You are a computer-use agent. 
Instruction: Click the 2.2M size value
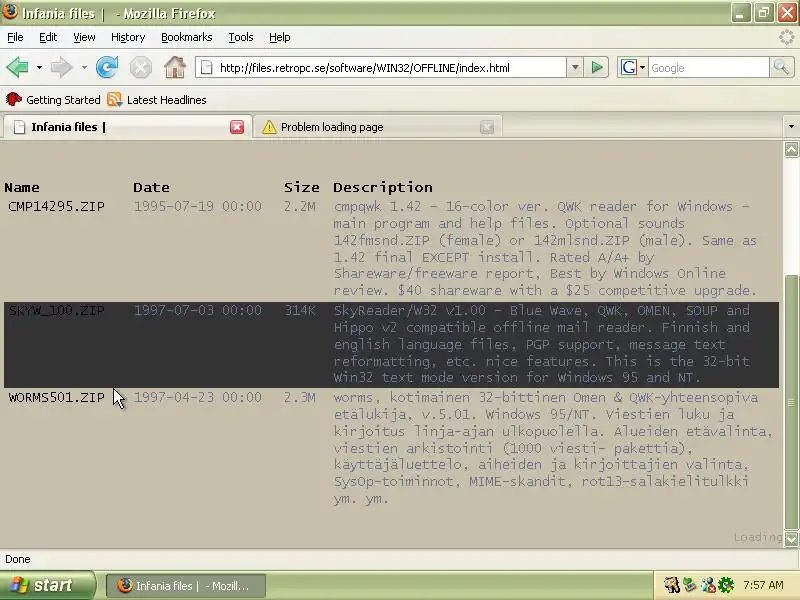point(300,207)
